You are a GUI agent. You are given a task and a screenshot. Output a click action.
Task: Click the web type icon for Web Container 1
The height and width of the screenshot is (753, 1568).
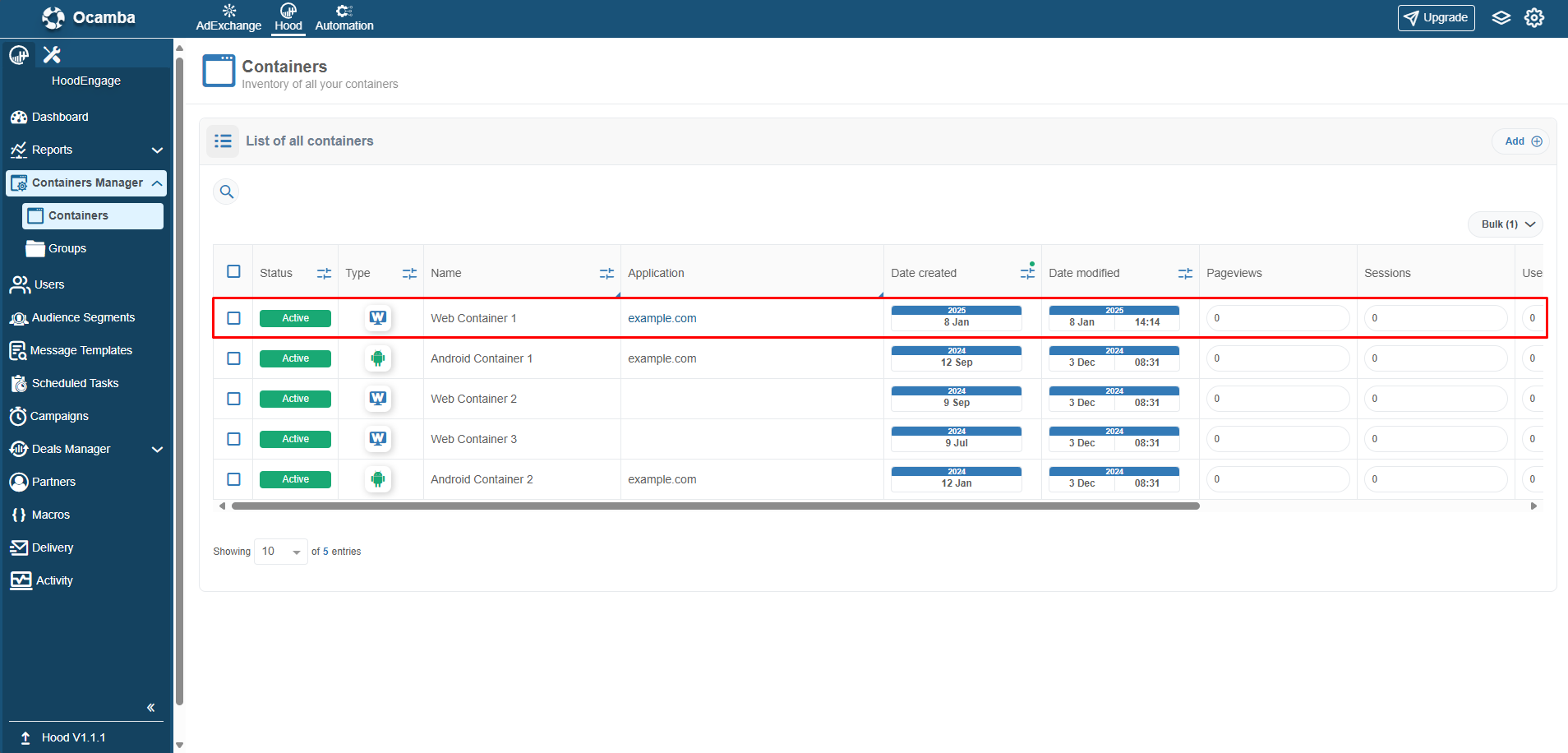pyautogui.click(x=378, y=318)
